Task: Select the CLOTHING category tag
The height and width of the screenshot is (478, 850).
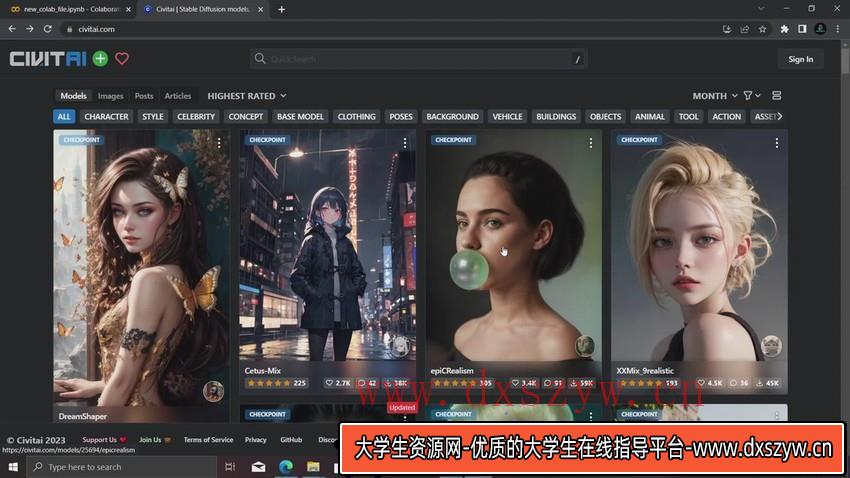Action: [356, 117]
